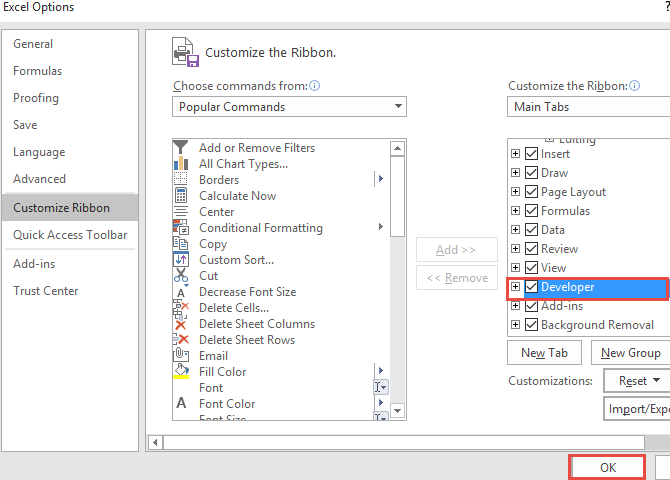Toggle the Add-ins tab checkbox
This screenshot has height=480, width=670.
coord(531,306)
